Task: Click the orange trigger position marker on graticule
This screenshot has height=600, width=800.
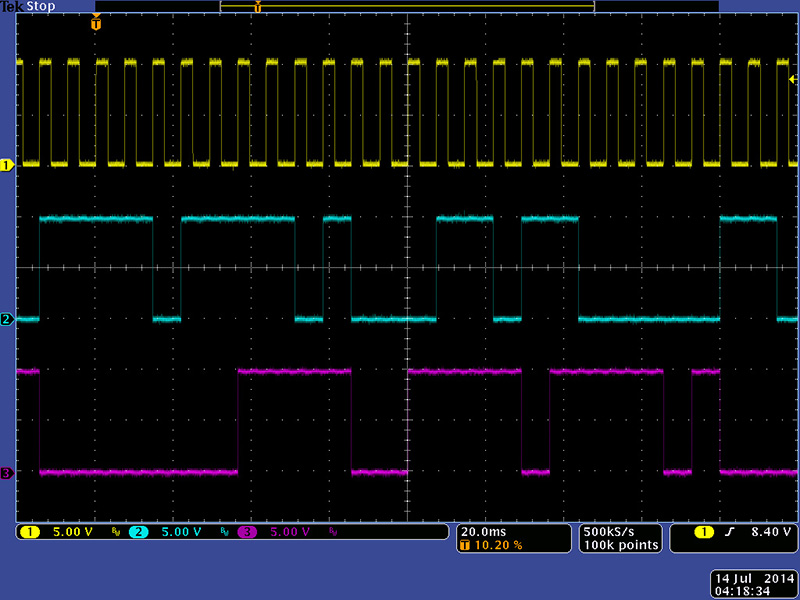Action: [96, 23]
